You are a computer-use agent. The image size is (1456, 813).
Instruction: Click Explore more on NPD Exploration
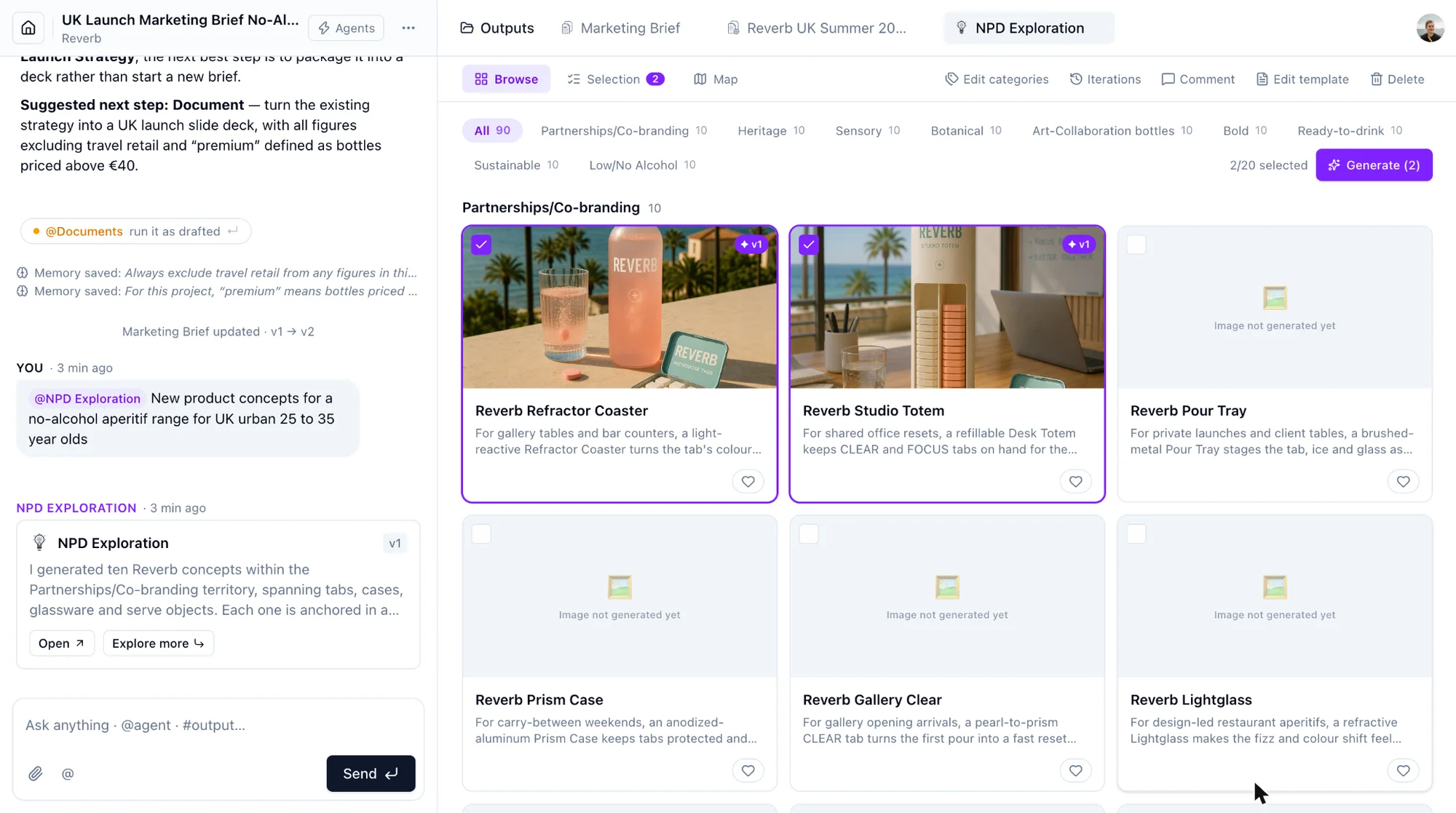[158, 643]
